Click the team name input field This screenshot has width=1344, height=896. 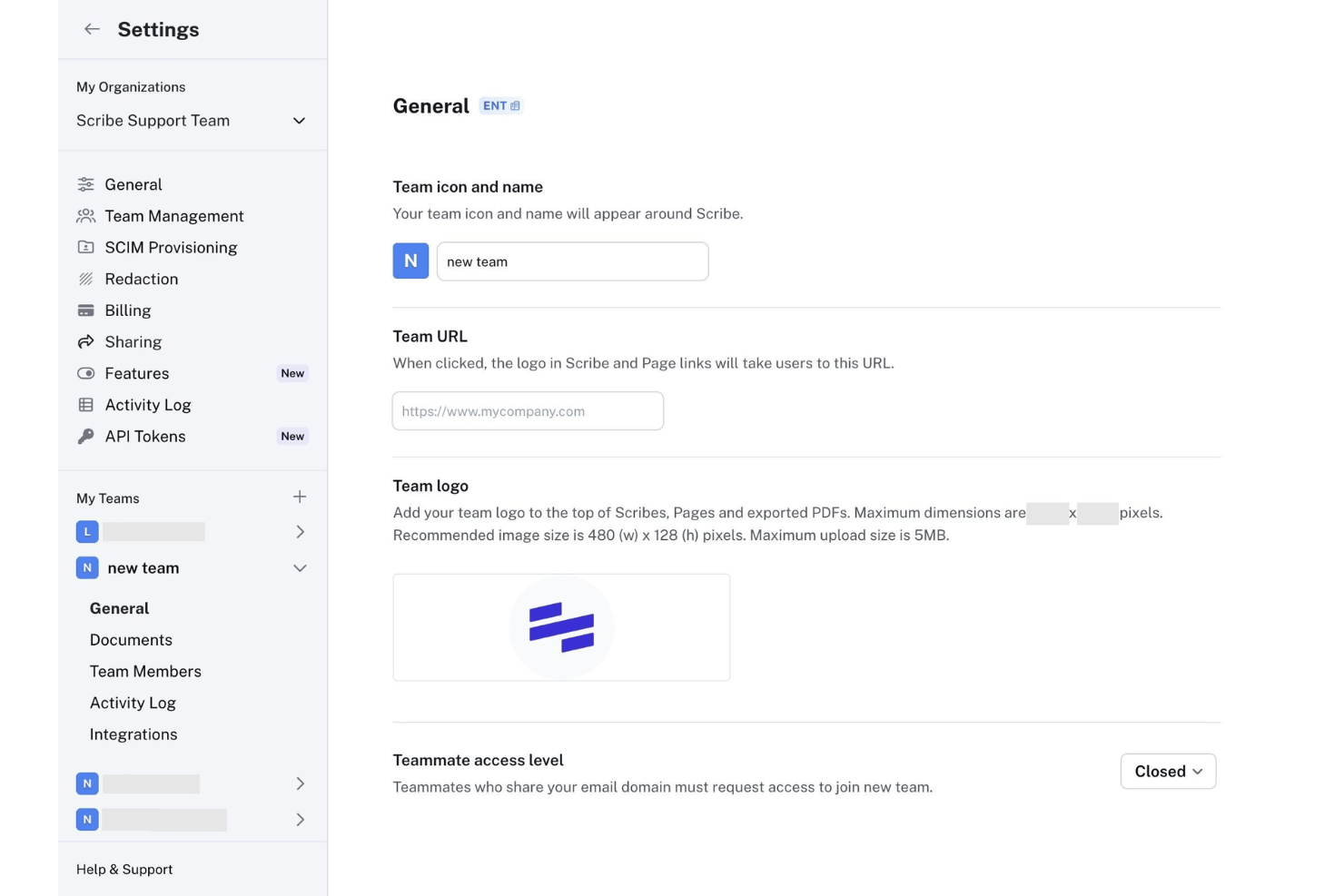click(572, 261)
